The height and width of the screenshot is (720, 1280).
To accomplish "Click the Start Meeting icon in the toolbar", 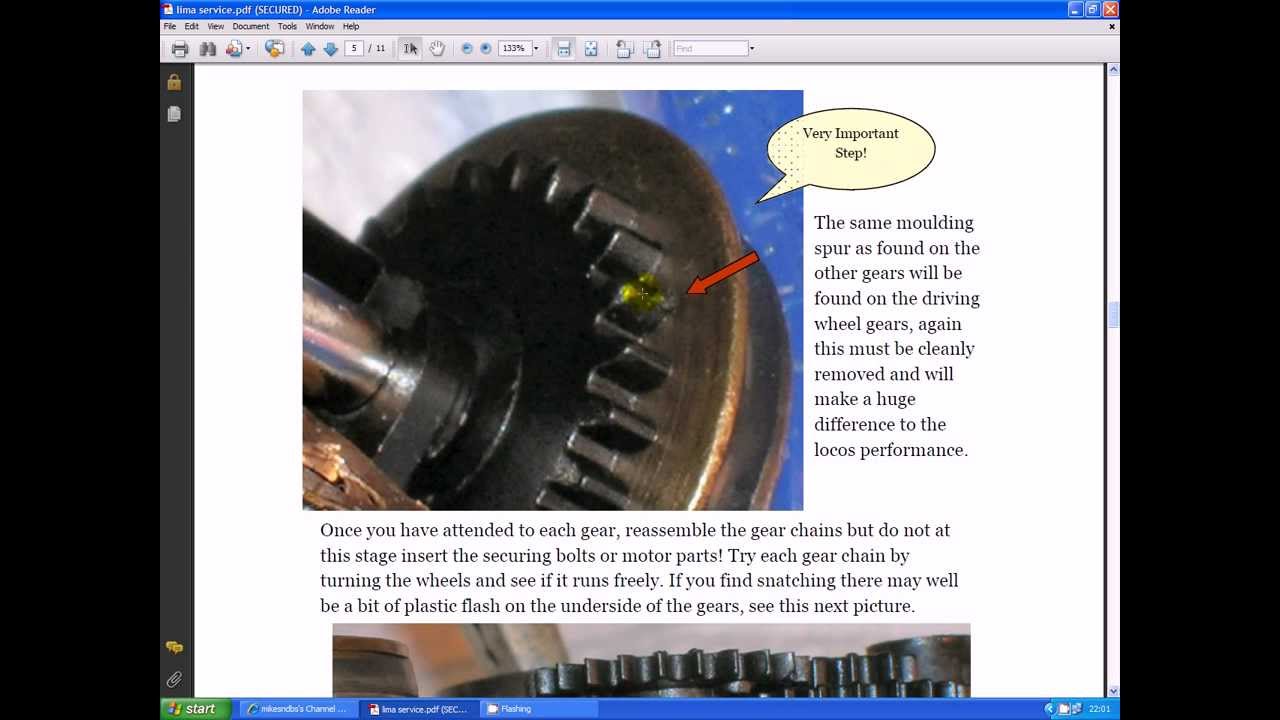I will pyautogui.click(x=274, y=49).
